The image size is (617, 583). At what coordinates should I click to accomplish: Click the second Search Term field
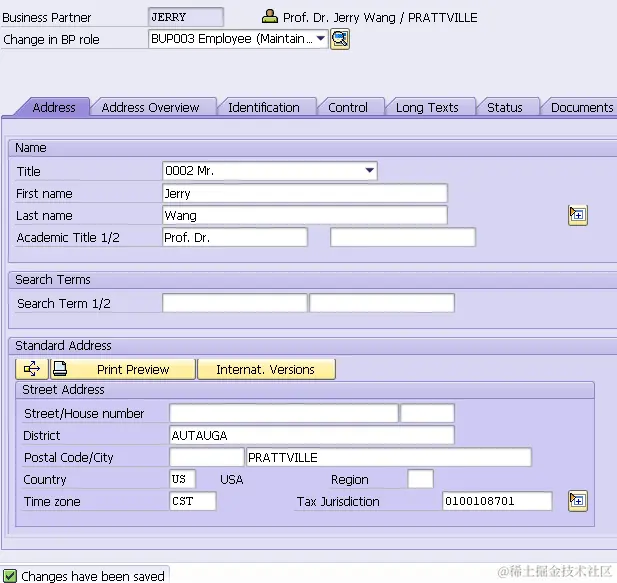(x=382, y=303)
